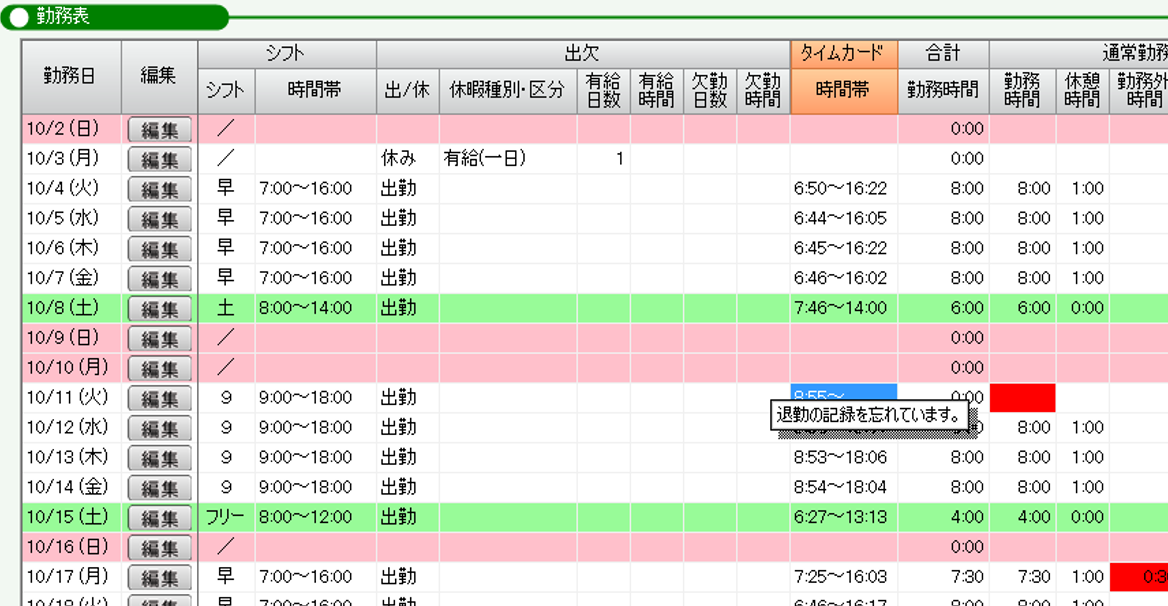Click the orange 時間帯 column header
Viewport: 1168px width, 606px height.
(844, 91)
